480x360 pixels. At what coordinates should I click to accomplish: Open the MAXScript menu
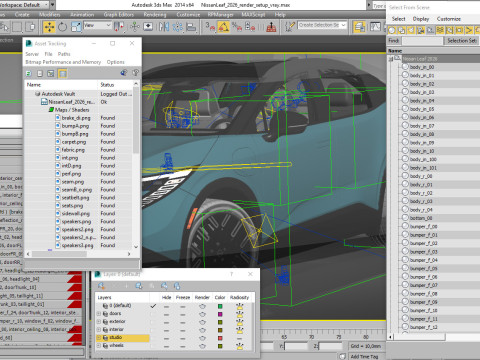point(253,14)
